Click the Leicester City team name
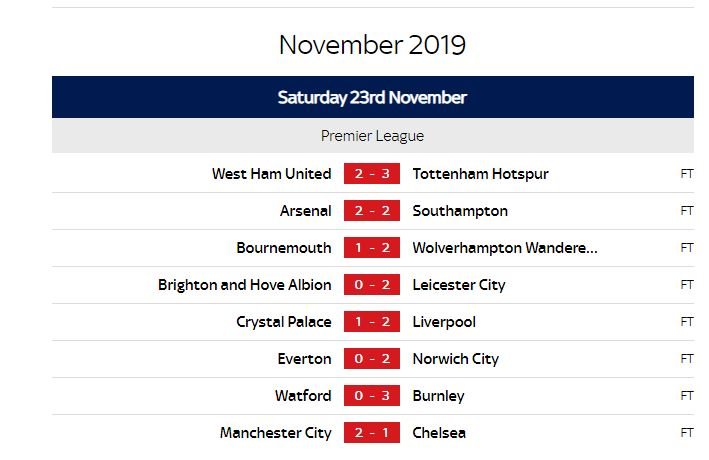Image resolution: width=709 pixels, height=460 pixels. (x=459, y=285)
